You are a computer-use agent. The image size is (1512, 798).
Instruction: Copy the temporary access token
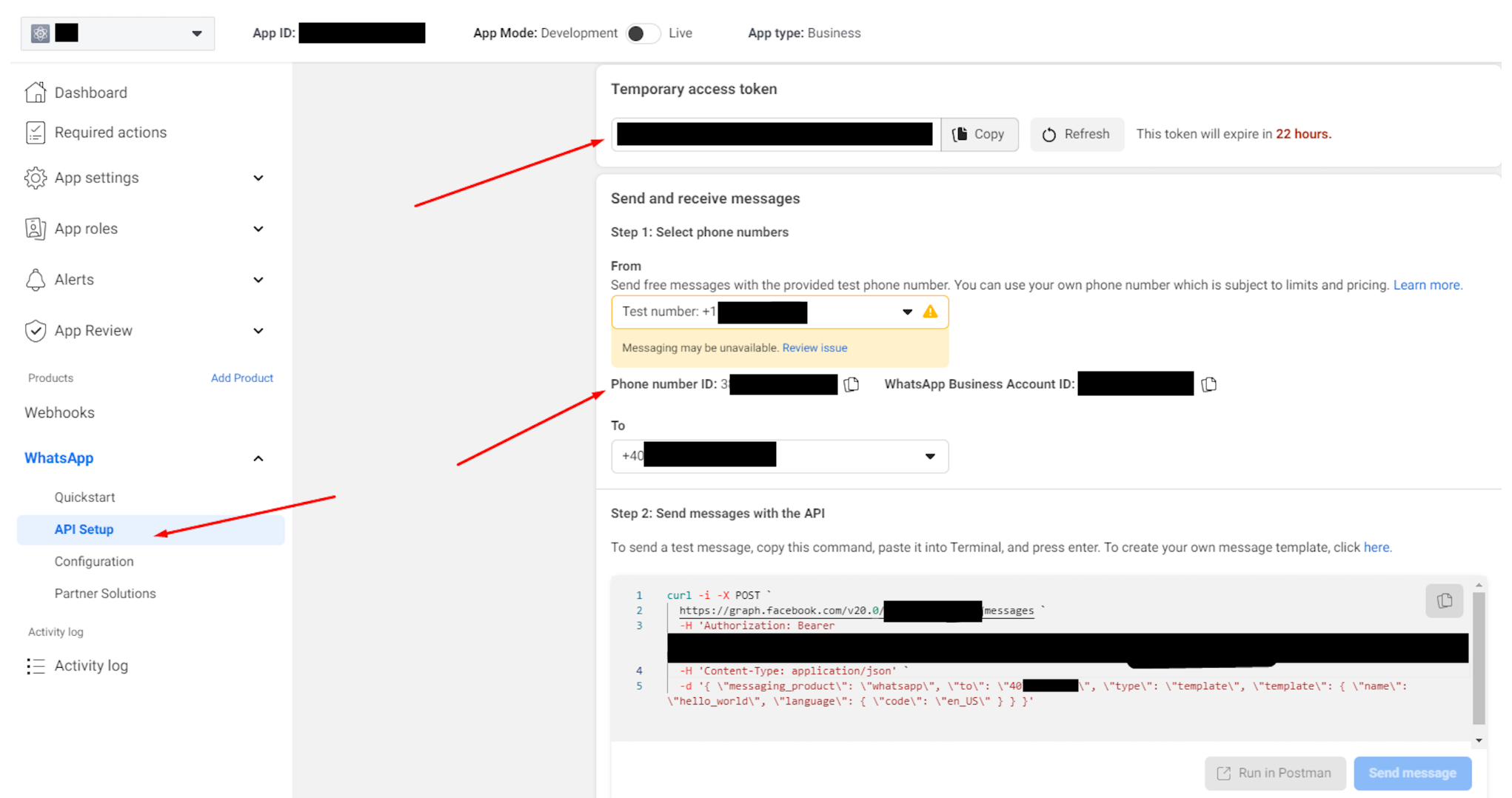click(x=979, y=134)
